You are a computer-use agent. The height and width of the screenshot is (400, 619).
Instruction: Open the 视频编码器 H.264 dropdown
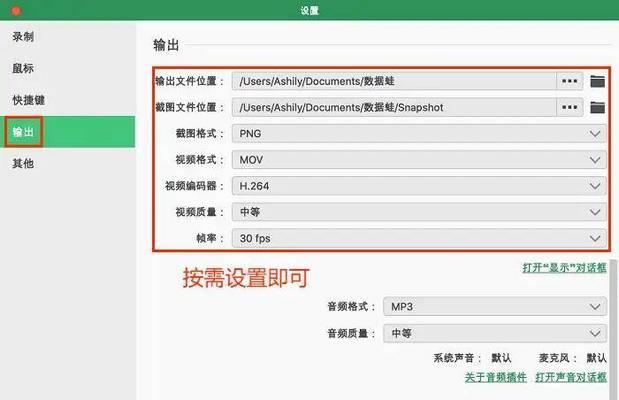[x=419, y=186]
